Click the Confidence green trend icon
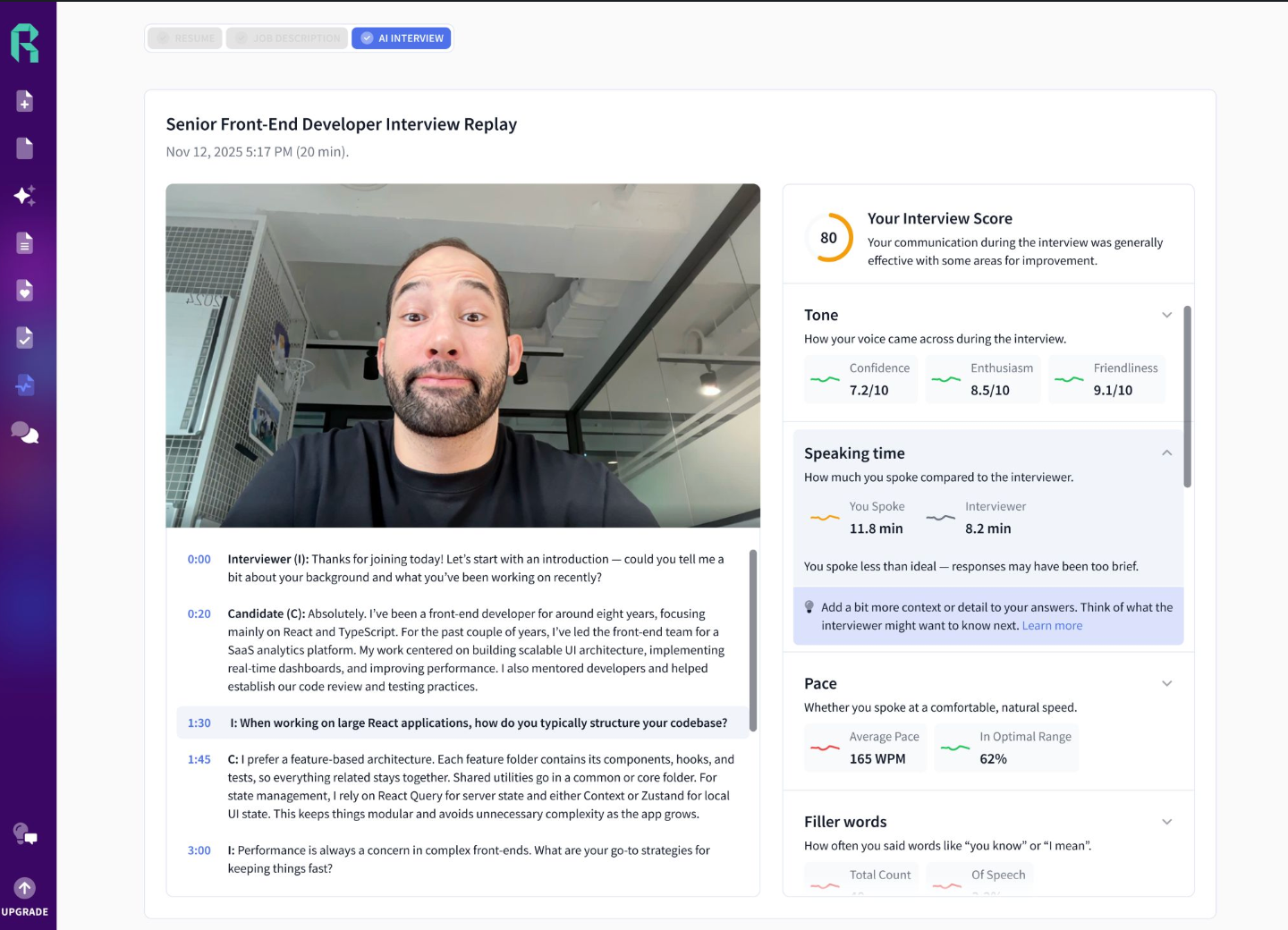Screen dimensions: 1288x930 coord(825,379)
